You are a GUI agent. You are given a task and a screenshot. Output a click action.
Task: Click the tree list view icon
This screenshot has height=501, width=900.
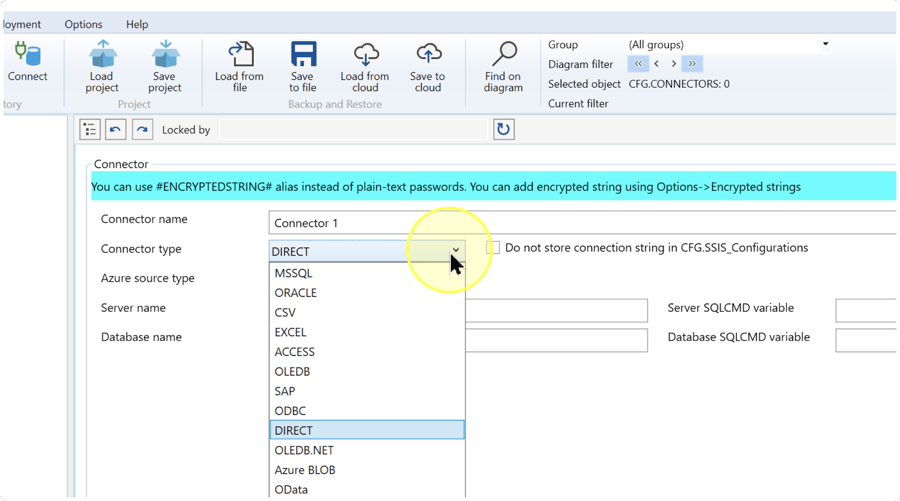[x=90, y=130]
